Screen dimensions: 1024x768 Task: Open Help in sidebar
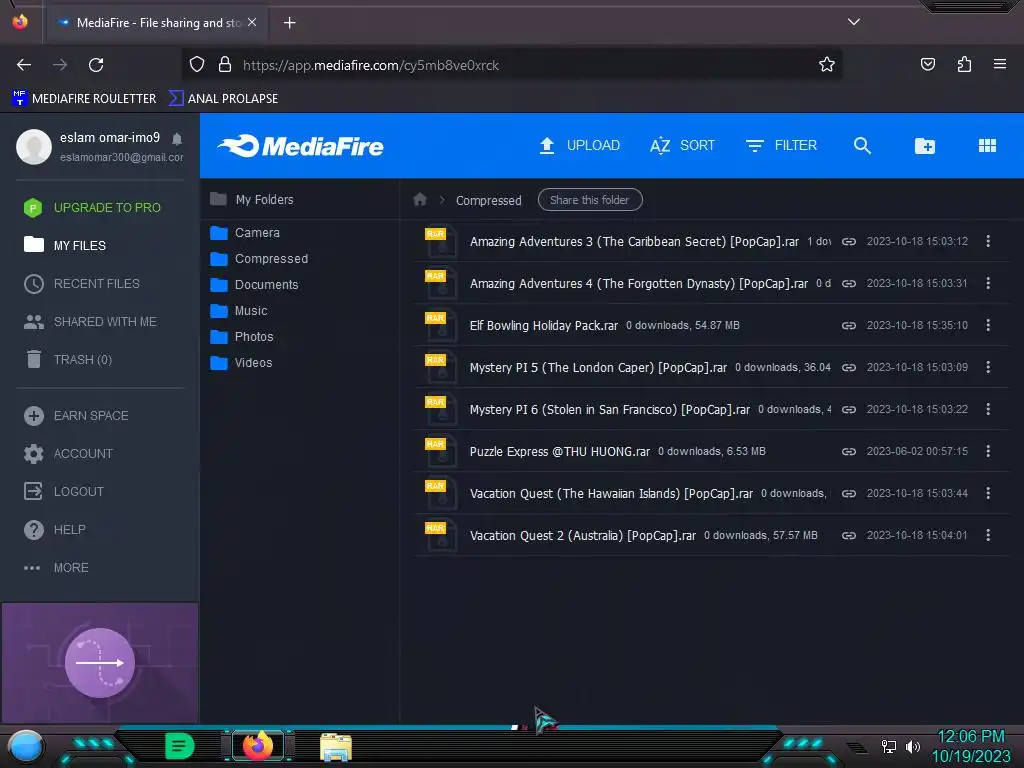tap(54, 529)
